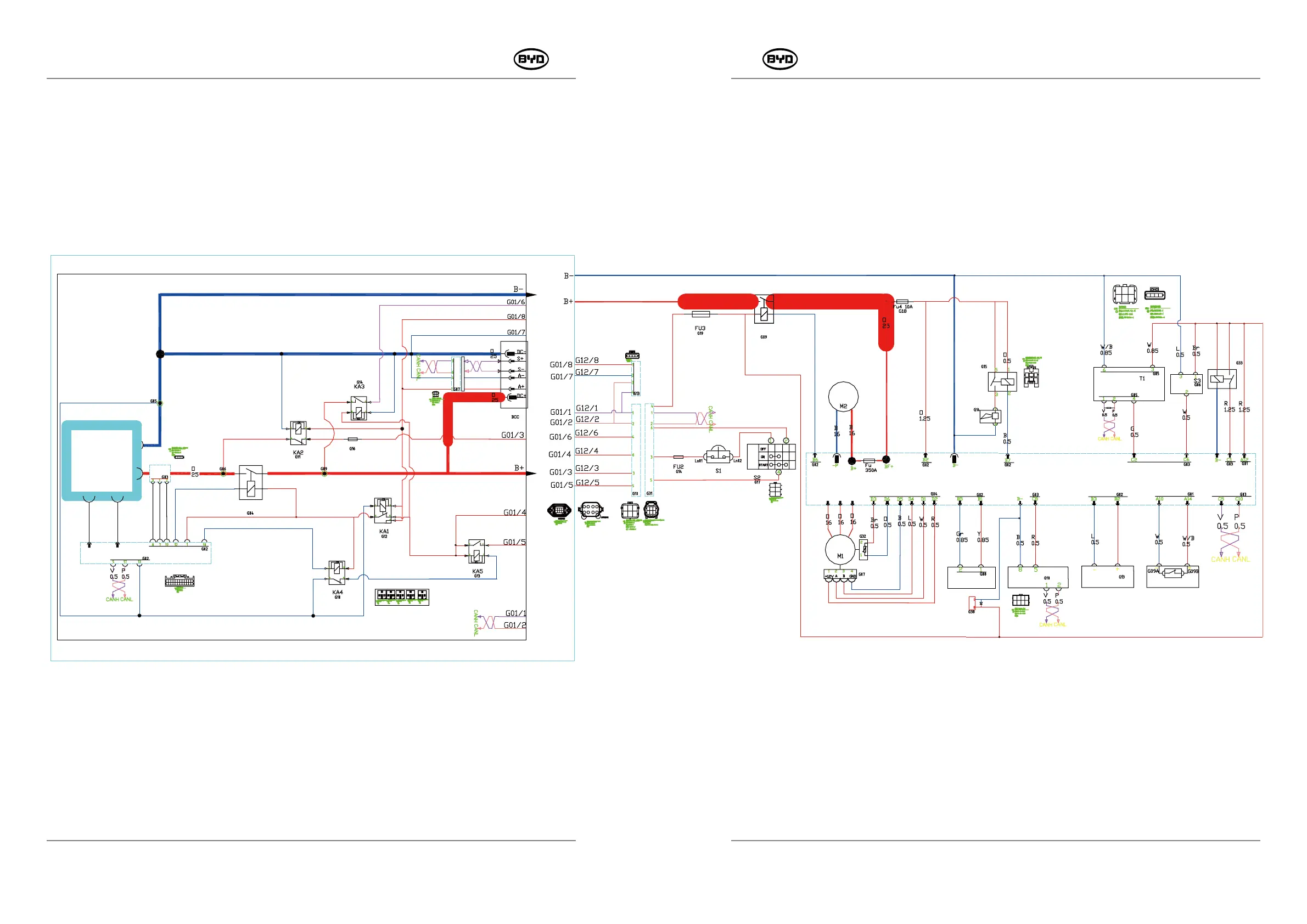Click the KA1 relay symbol

tap(383, 510)
